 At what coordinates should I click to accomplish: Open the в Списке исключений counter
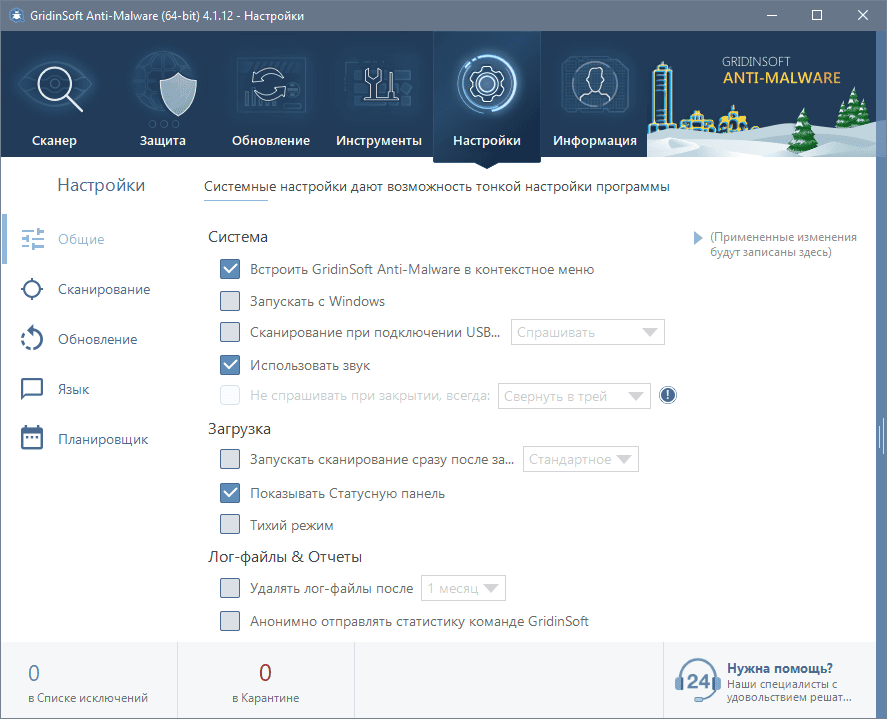tap(88, 683)
